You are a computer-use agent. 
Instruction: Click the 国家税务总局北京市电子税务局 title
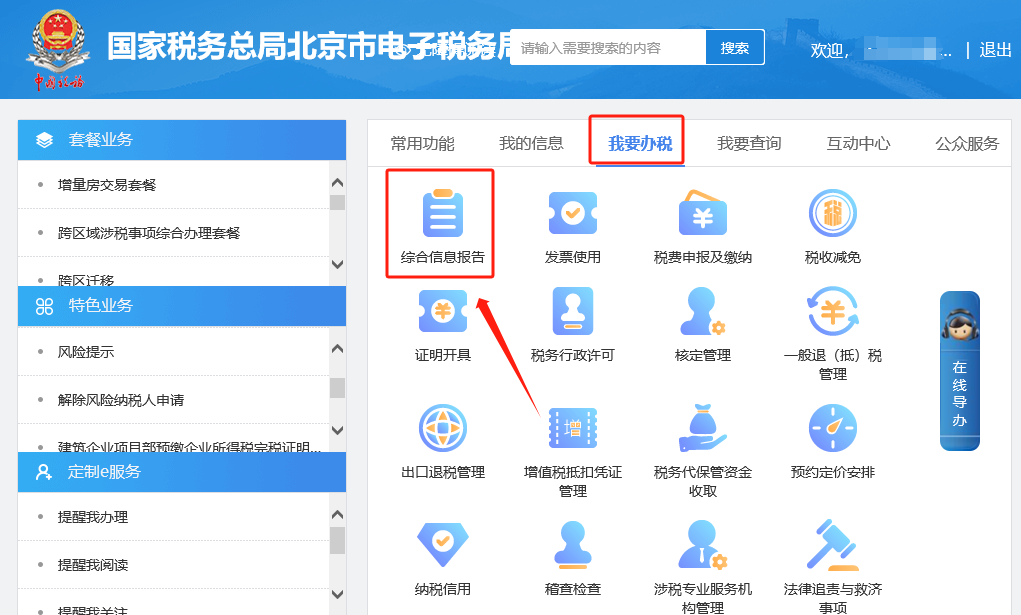point(309,47)
